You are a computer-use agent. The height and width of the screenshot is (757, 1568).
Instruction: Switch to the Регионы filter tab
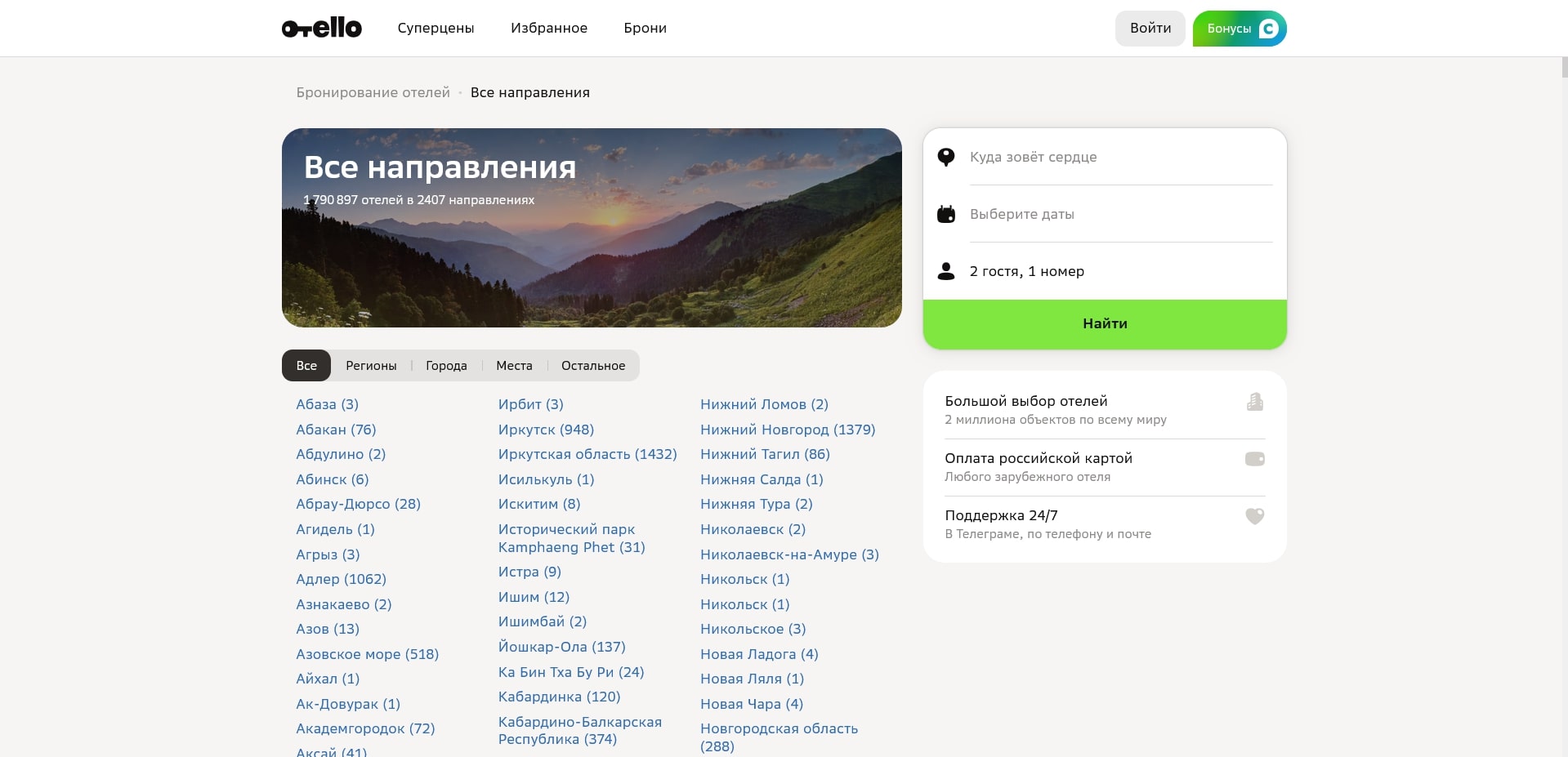pyautogui.click(x=371, y=366)
